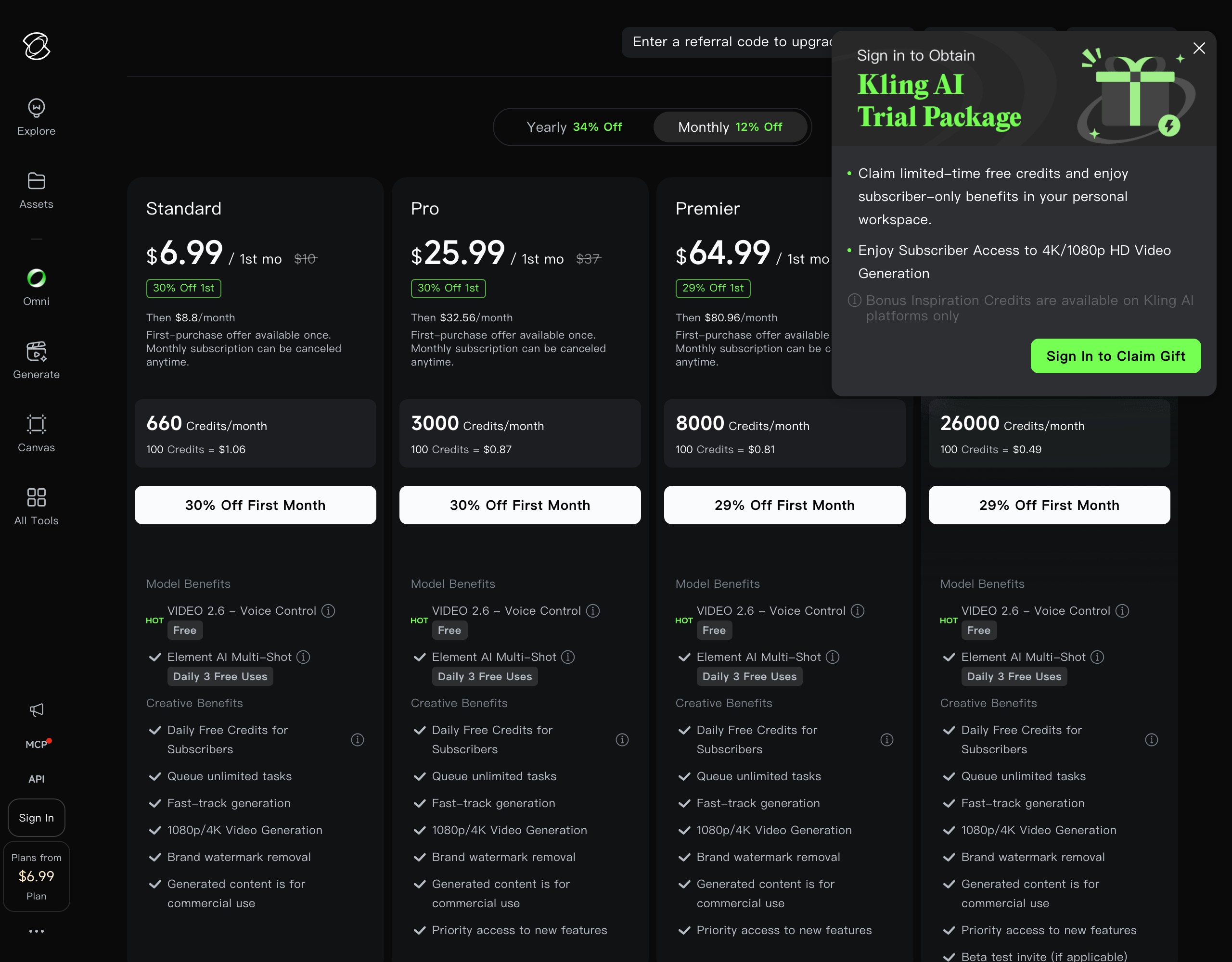Click Premier Element AI Multi-Shot info icon
This screenshot has height=962, width=1232.
833,657
